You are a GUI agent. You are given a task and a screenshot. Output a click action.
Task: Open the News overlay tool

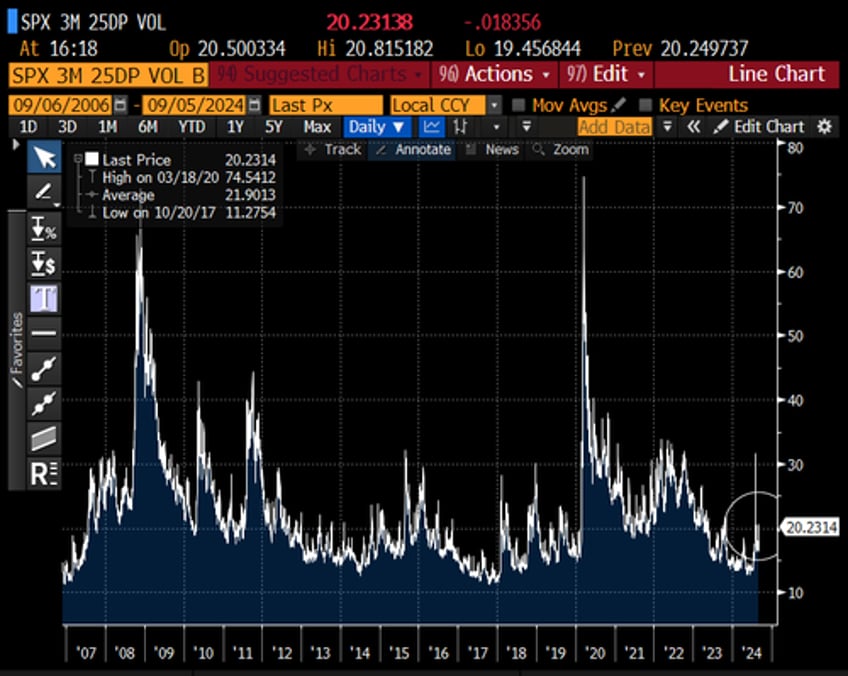click(493, 149)
